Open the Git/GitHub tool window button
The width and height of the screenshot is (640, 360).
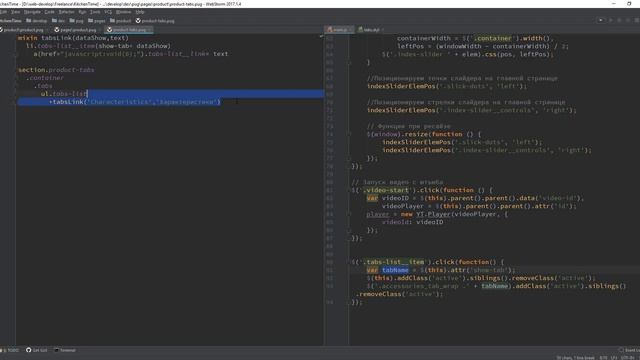37,350
